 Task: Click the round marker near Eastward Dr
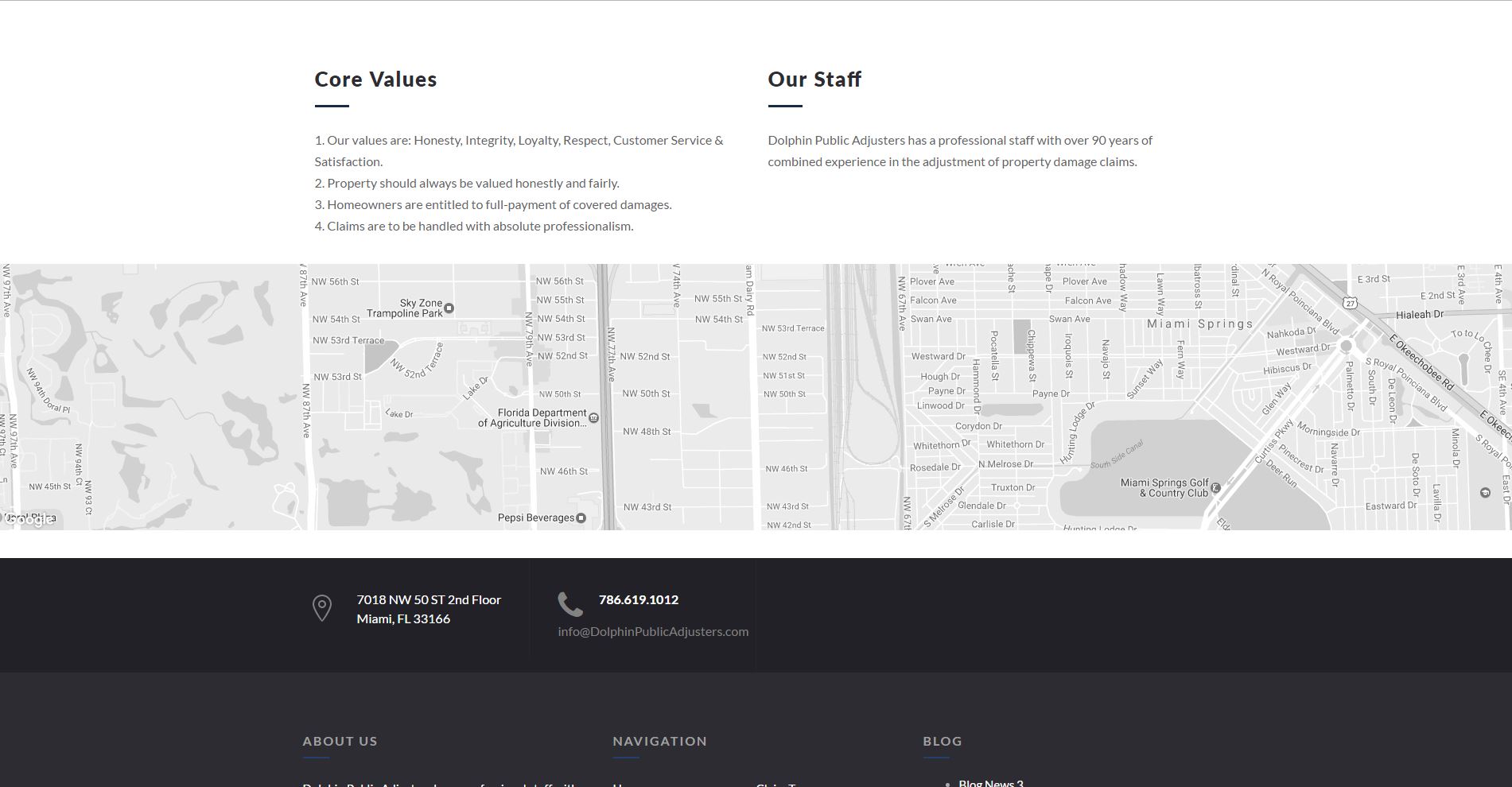point(1484,493)
